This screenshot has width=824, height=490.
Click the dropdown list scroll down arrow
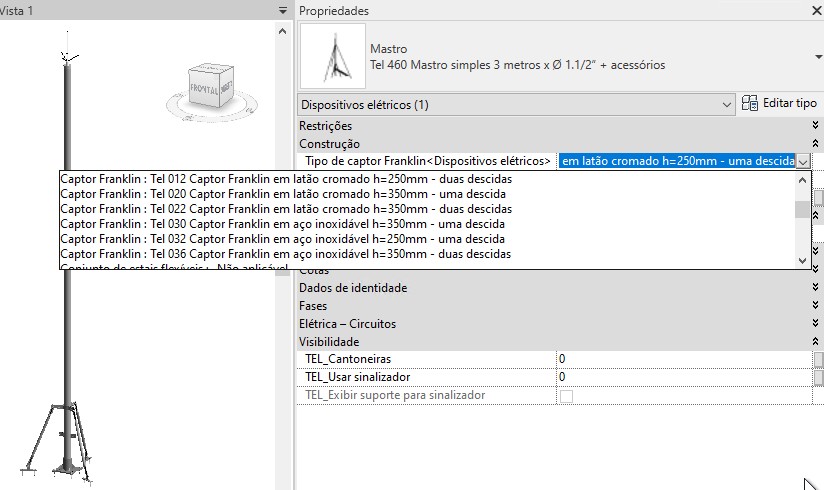802,260
